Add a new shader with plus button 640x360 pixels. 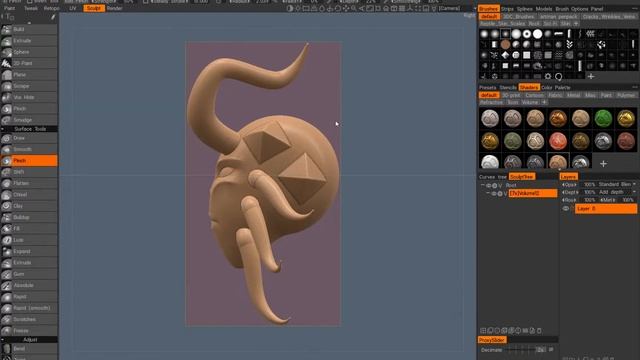[603, 164]
